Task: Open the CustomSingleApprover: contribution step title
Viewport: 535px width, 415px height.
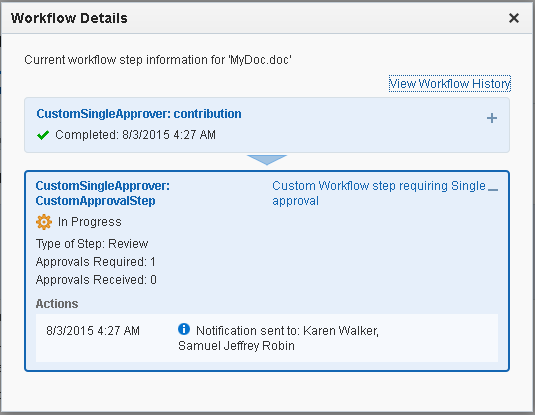Action: (x=139, y=114)
